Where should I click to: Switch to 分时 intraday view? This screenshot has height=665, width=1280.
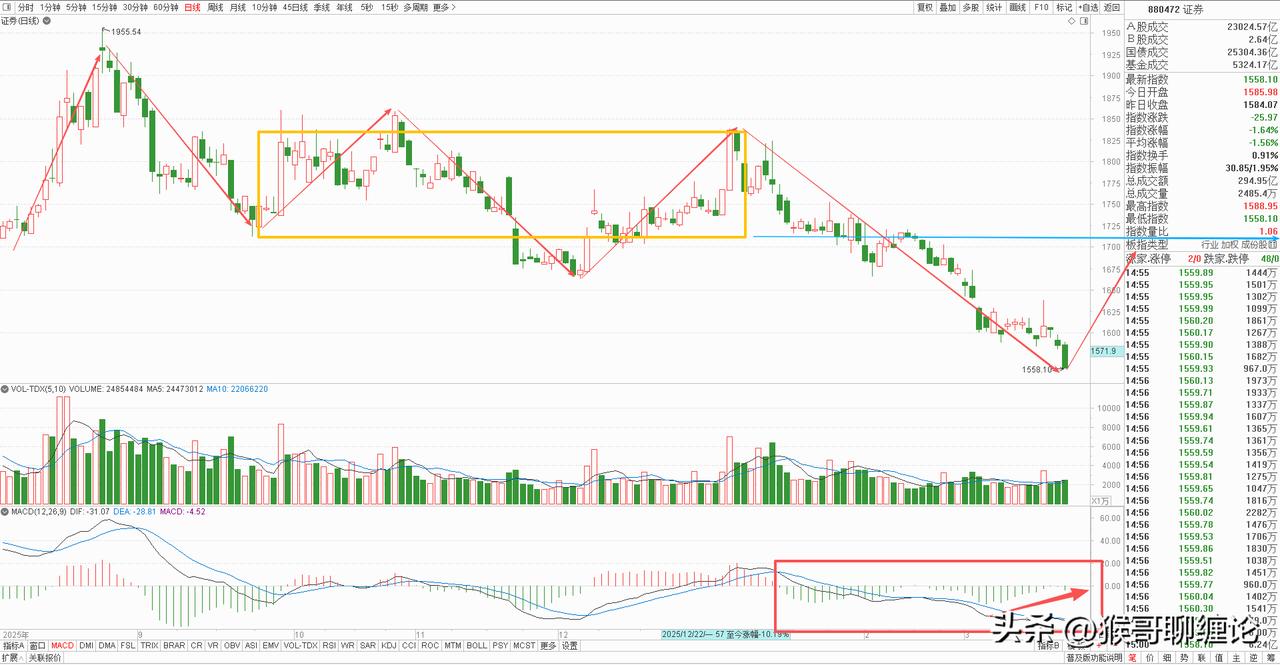(26, 7)
